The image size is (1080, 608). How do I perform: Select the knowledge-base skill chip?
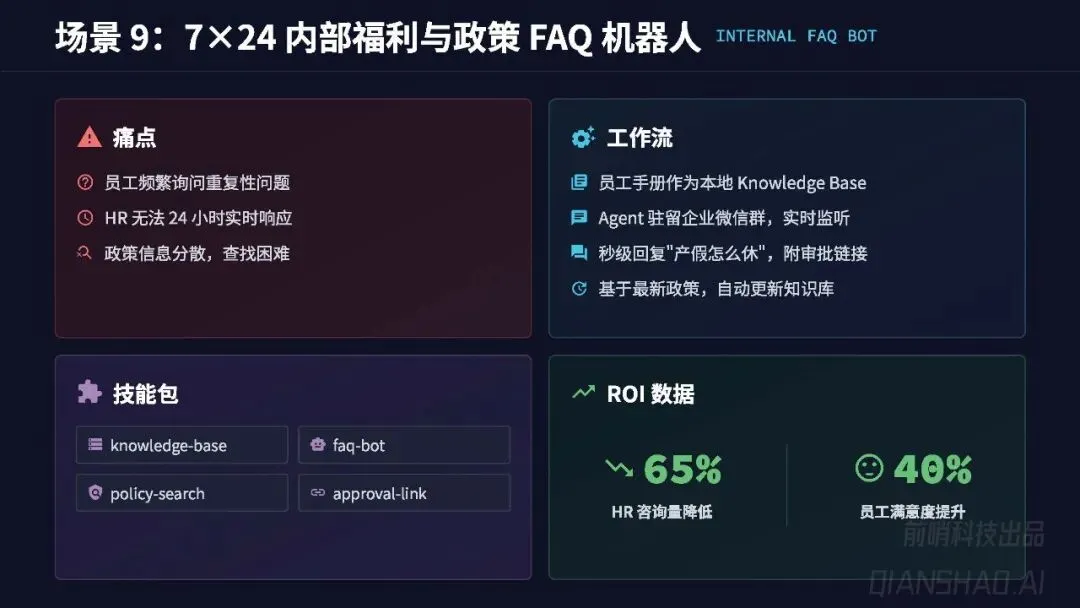coord(182,445)
